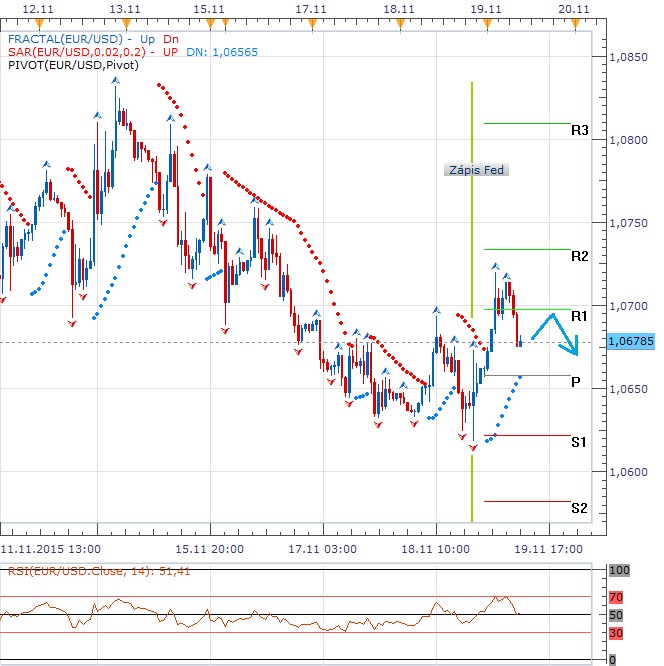The height and width of the screenshot is (666, 664).
Task: Select the R3 resistance pivot line label
Action: pos(580,131)
